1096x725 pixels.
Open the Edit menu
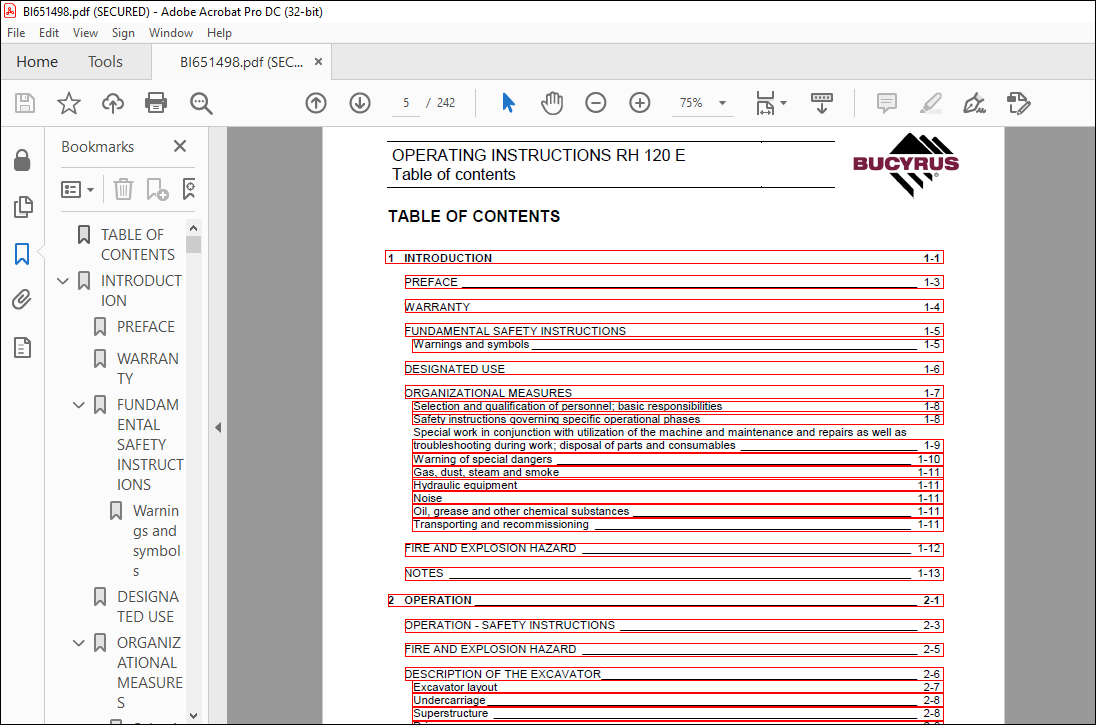(x=49, y=33)
